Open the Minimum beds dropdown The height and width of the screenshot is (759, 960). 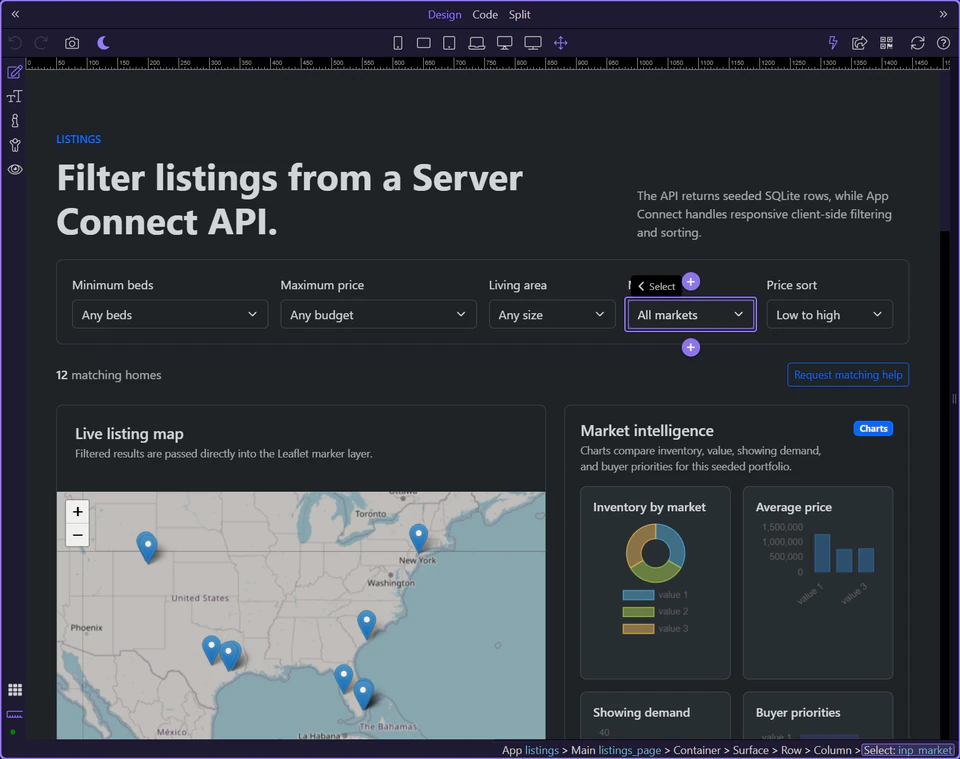169,314
